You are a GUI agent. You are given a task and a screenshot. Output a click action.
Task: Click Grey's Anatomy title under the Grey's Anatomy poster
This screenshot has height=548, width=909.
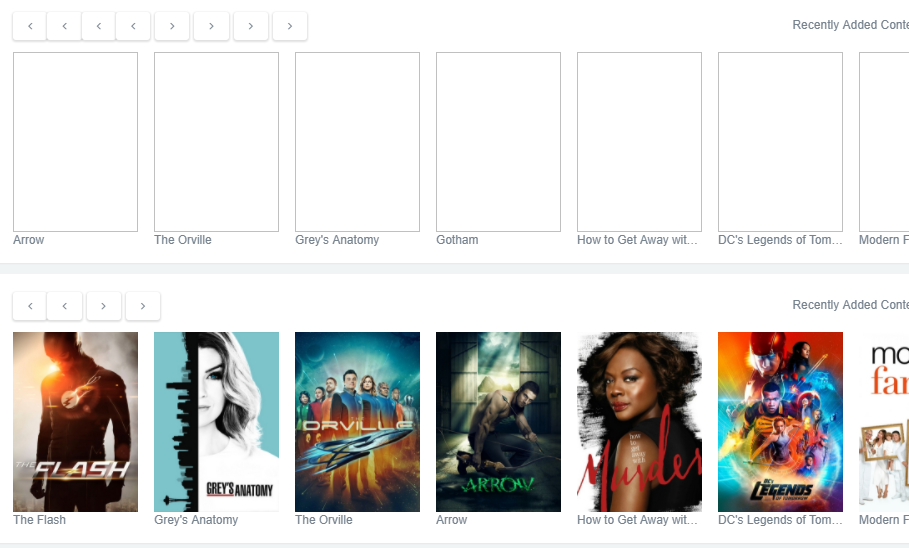196,520
